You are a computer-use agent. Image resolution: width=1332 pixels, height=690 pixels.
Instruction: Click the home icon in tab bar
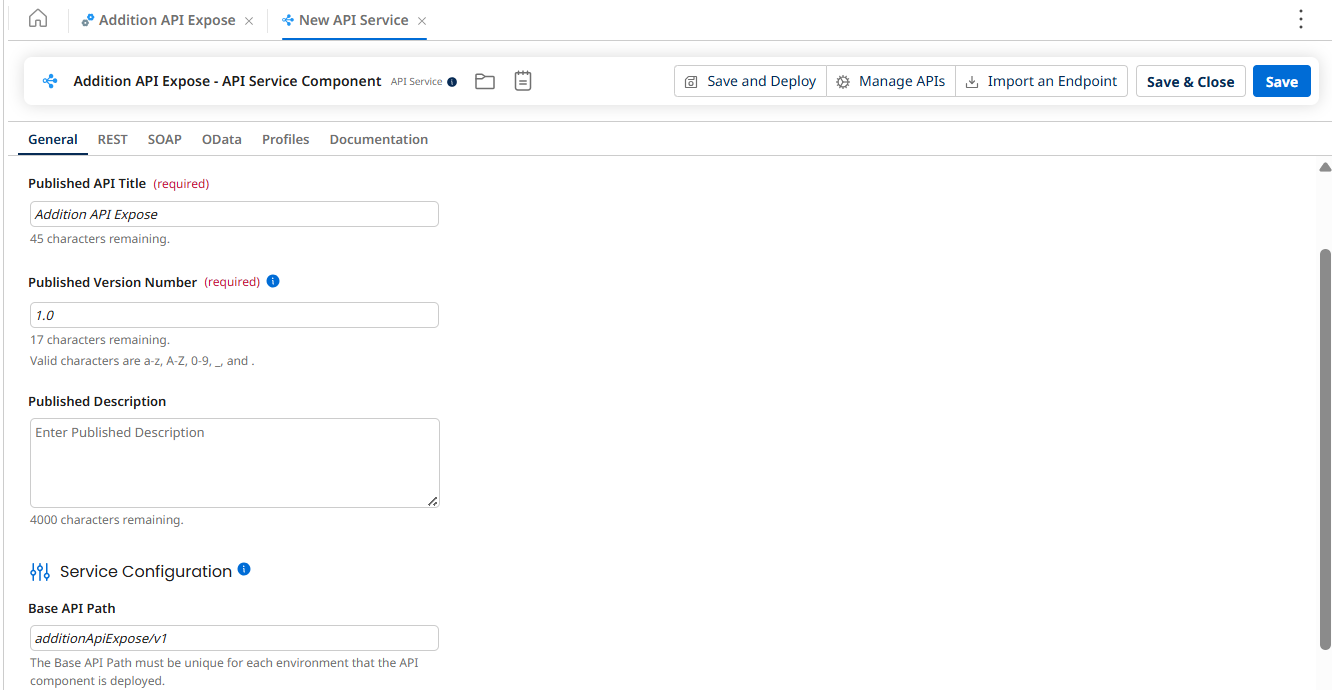coord(37,19)
